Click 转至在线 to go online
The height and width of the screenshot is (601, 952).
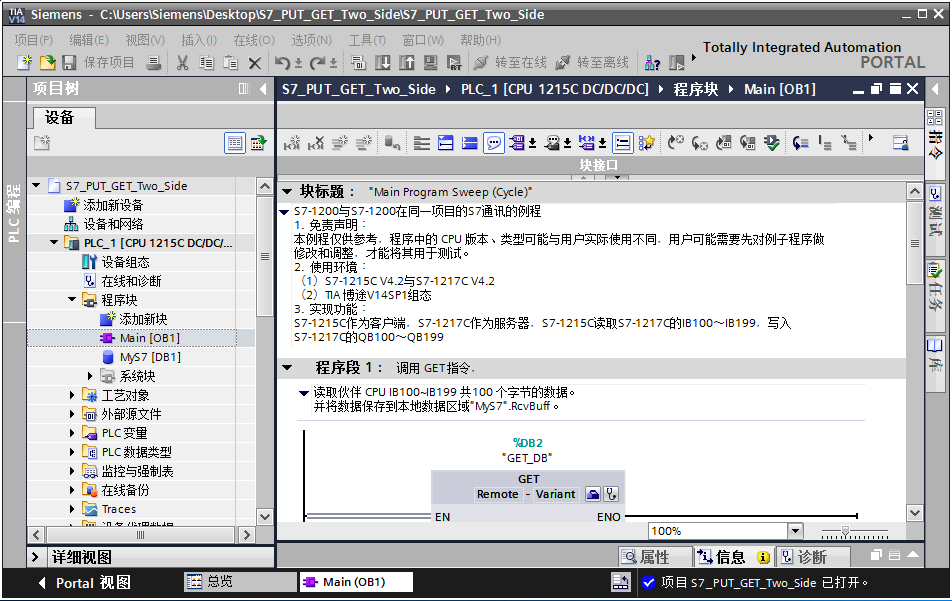click(x=510, y=62)
